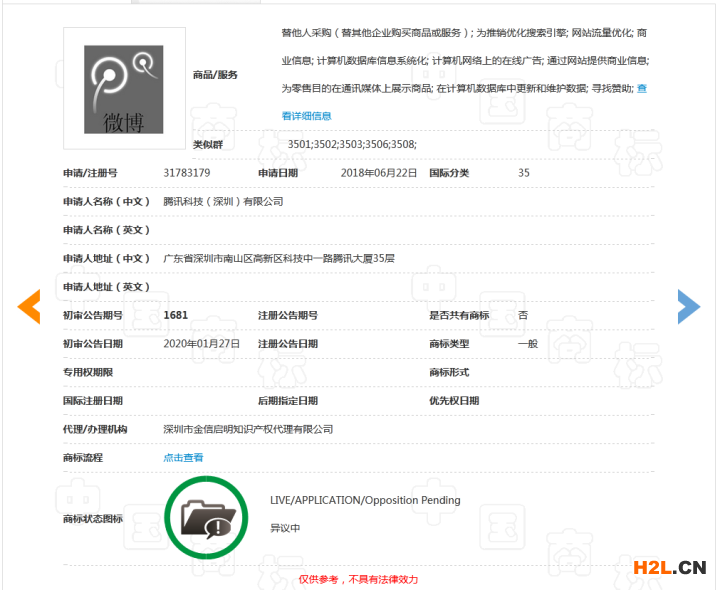Click the 申请人地址（英文） label
This screenshot has height=590, width=720.
coord(107,287)
